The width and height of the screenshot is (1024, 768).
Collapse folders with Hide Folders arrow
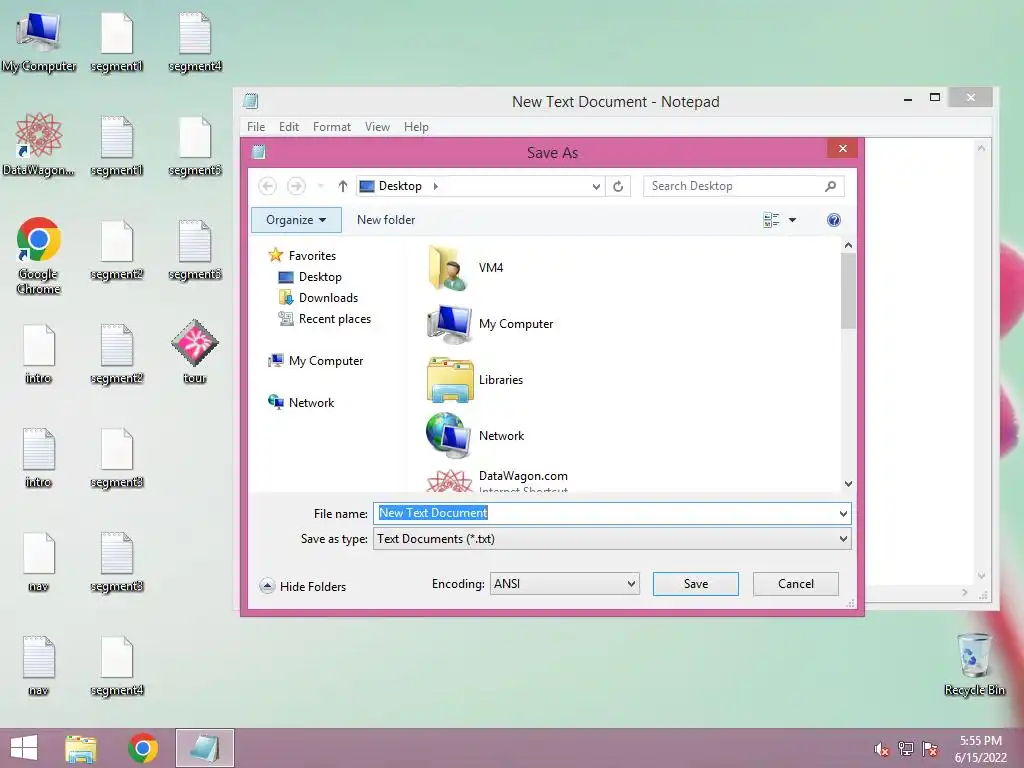266,586
